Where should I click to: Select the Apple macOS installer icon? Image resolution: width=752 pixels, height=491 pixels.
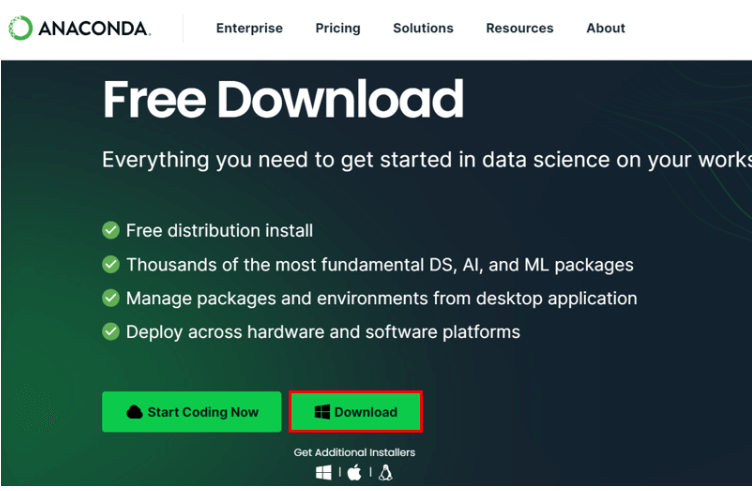(x=354, y=473)
